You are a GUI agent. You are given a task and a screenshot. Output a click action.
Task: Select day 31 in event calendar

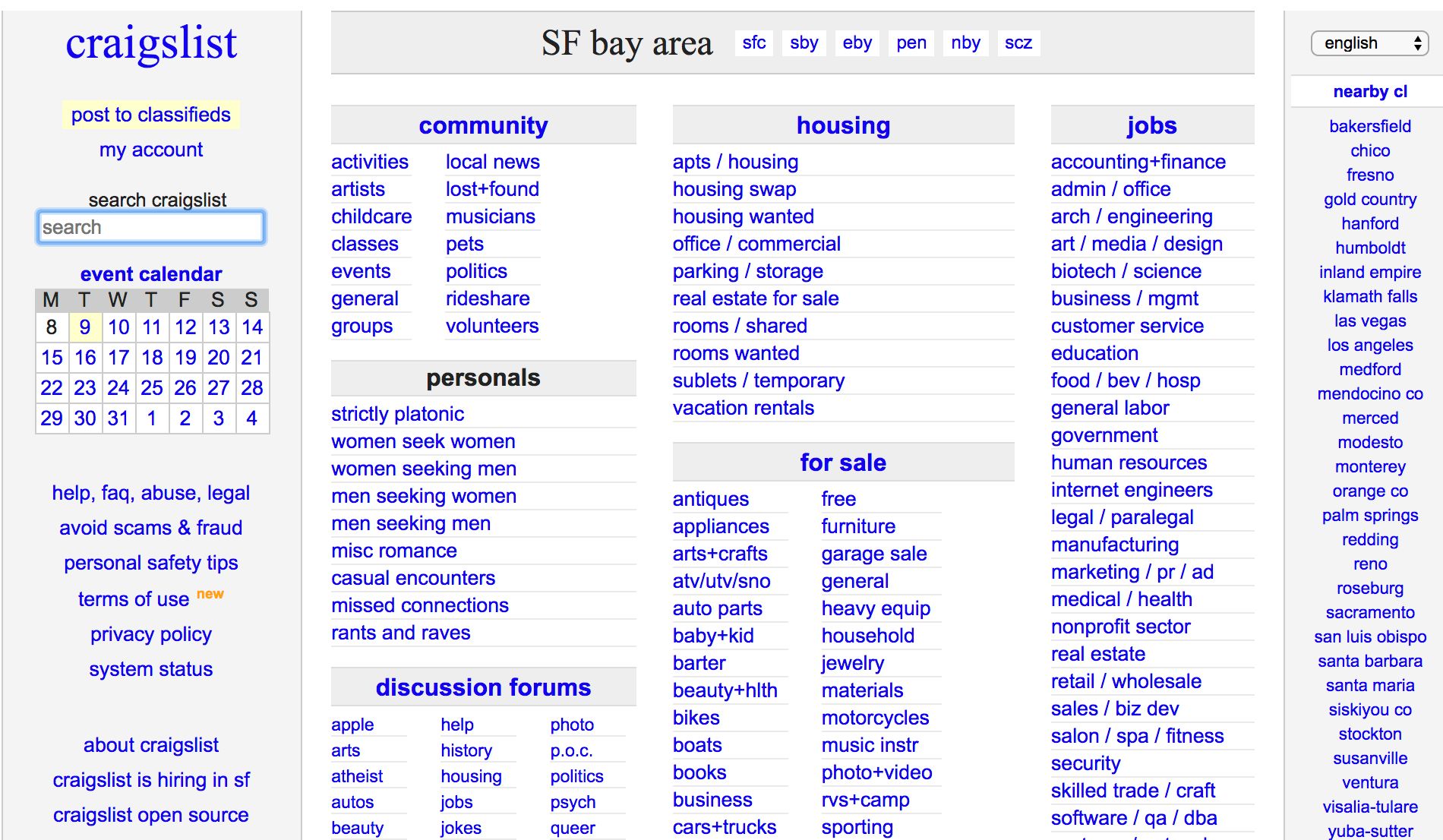(x=118, y=418)
